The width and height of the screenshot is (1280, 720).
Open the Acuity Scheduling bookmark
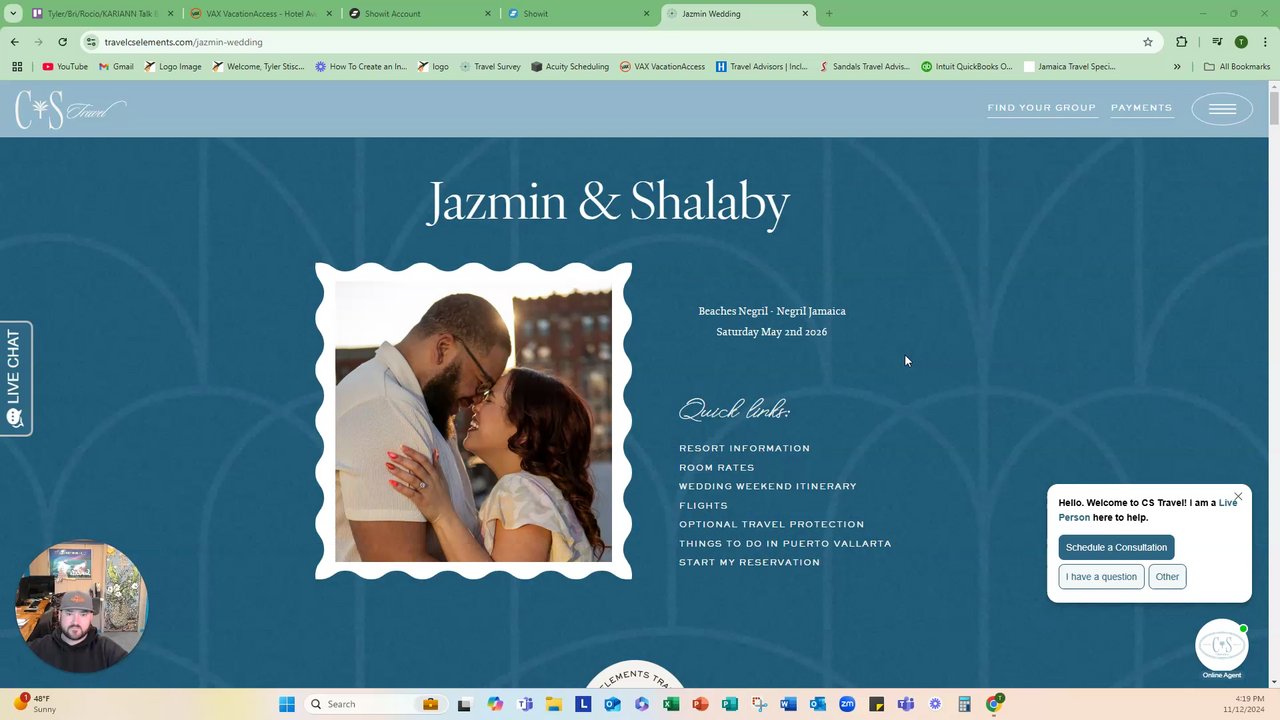(x=570, y=67)
